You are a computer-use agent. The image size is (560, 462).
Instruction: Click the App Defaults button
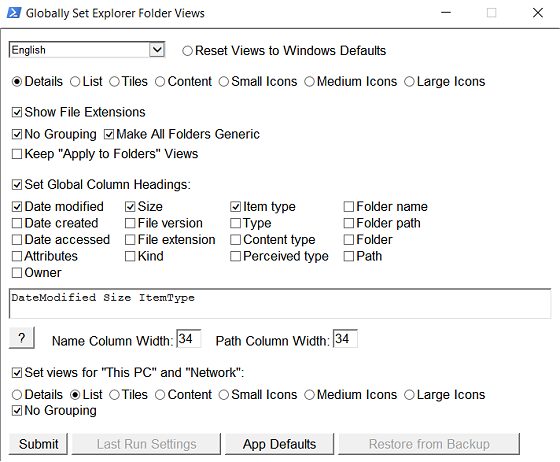click(x=279, y=444)
